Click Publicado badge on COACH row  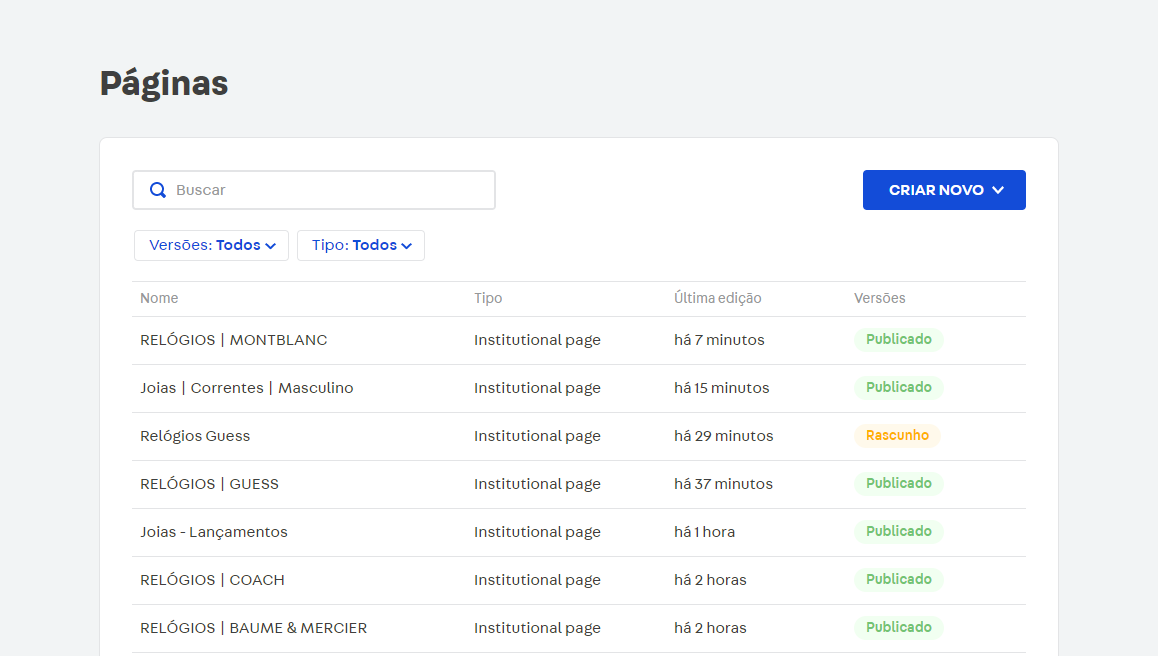coord(898,580)
